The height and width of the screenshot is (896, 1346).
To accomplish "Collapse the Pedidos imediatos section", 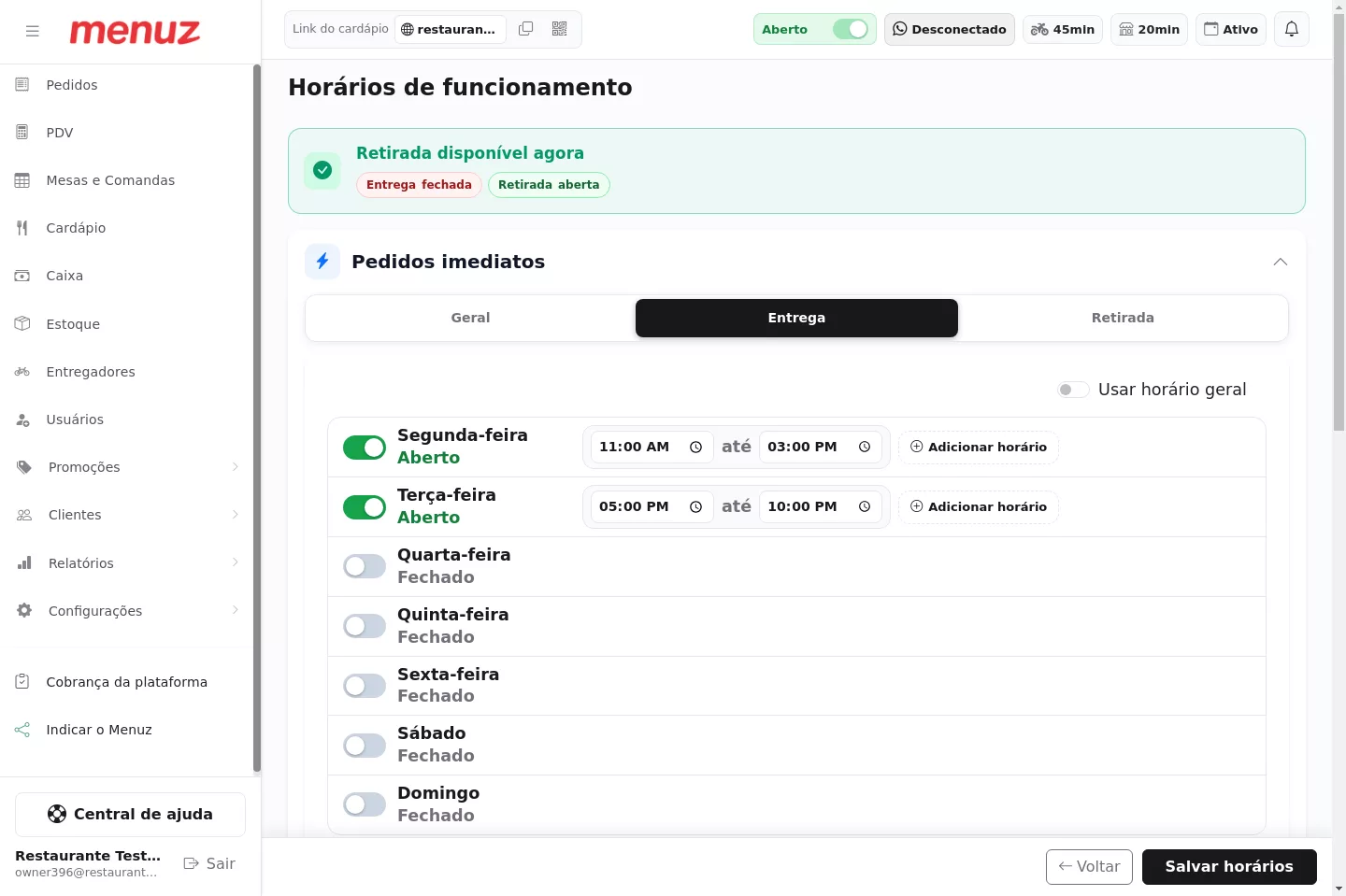I will coord(1281,262).
